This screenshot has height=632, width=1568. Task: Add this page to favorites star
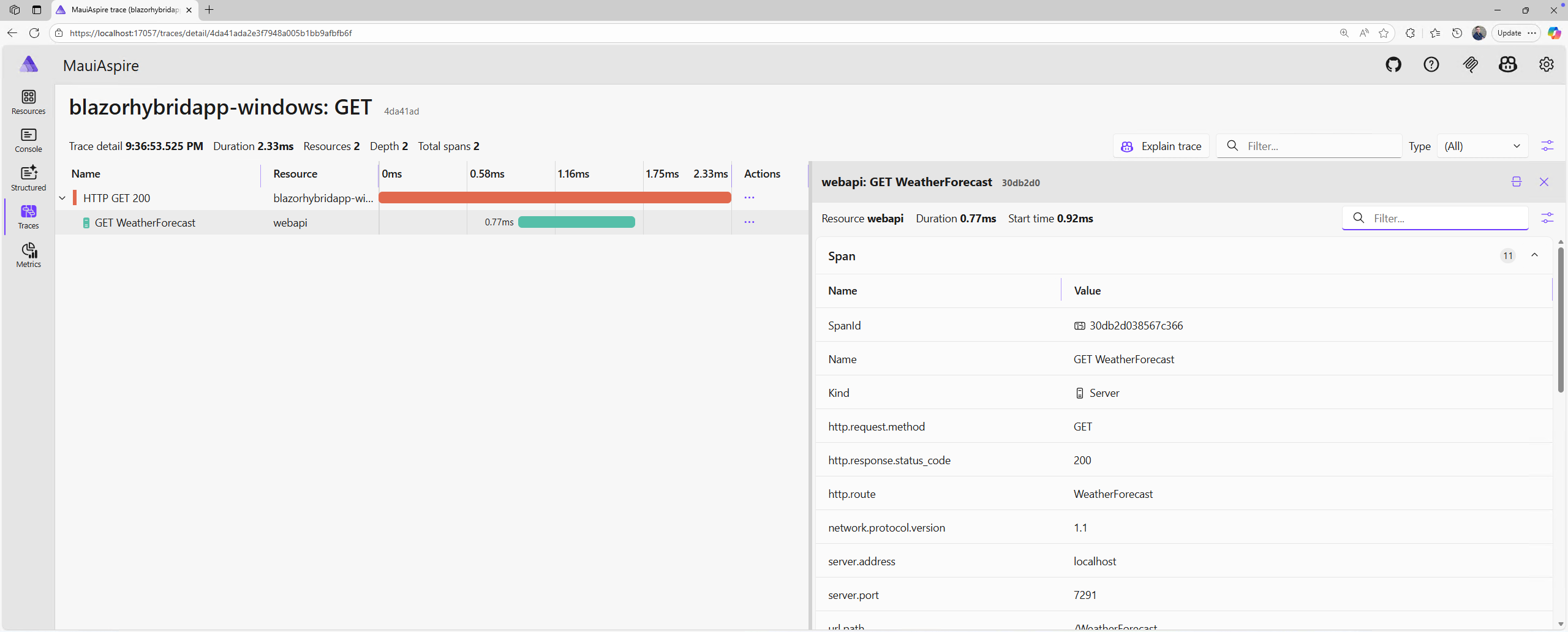[1384, 33]
